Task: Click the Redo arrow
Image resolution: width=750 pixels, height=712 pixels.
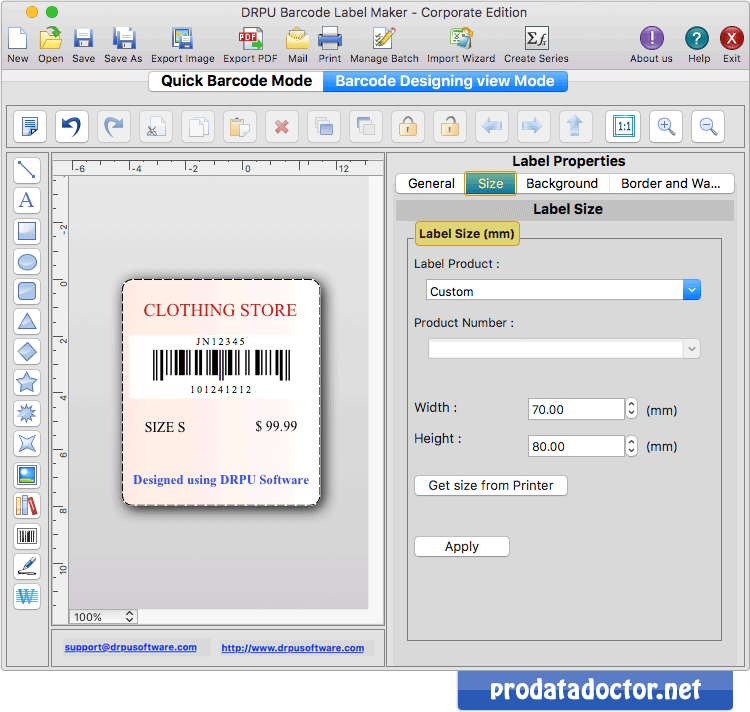Action: [114, 127]
